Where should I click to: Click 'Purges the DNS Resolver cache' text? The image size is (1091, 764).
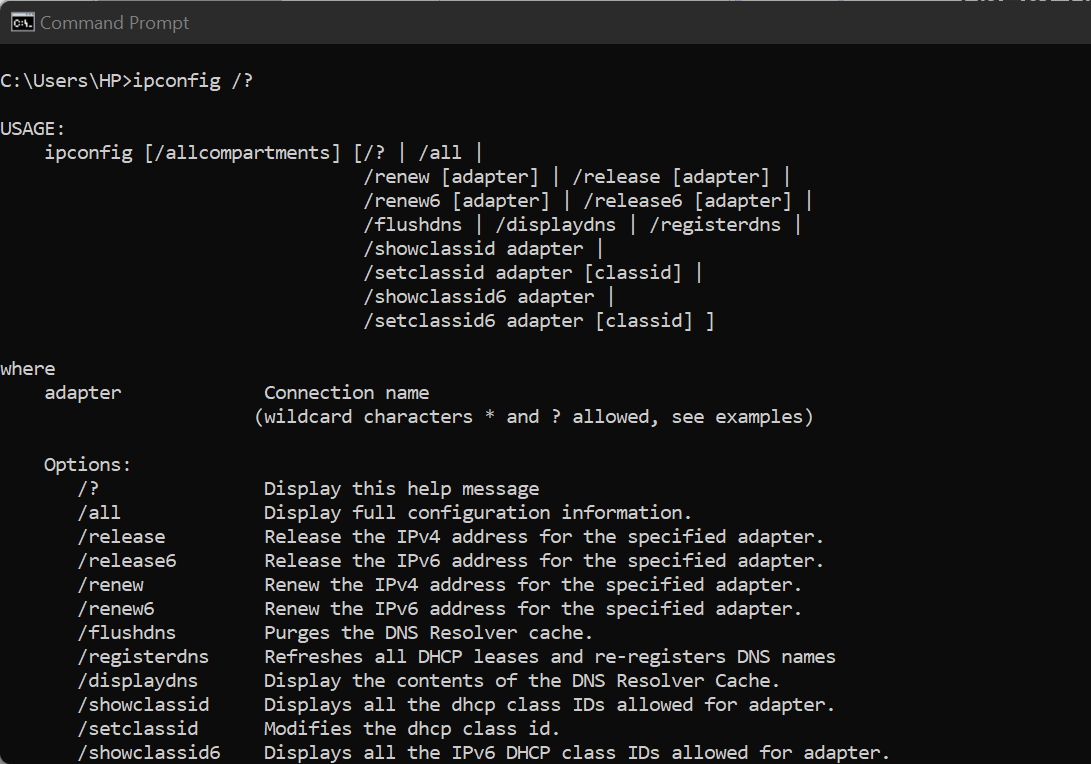428,633
